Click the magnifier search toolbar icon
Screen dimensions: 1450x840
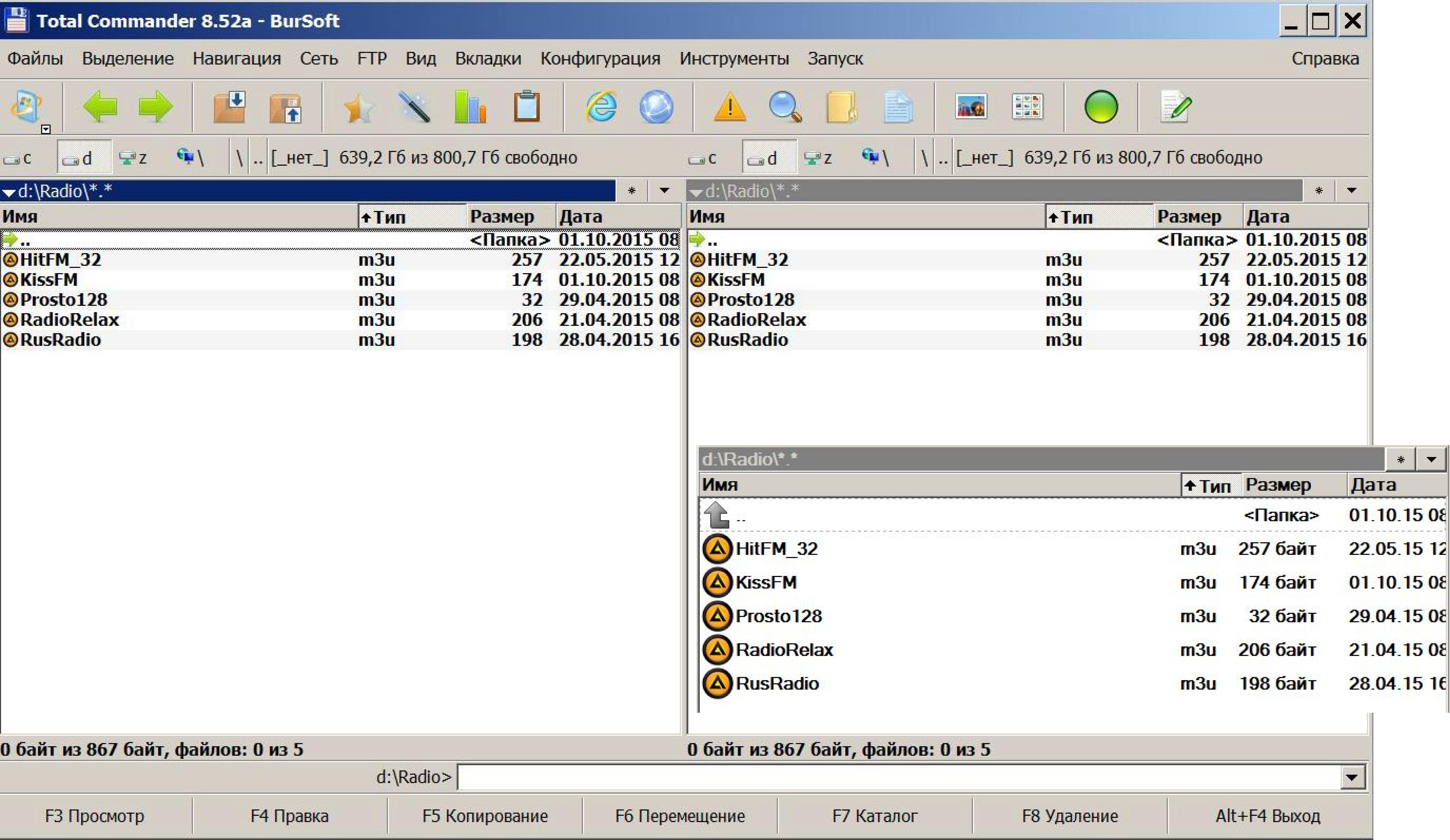tap(785, 107)
